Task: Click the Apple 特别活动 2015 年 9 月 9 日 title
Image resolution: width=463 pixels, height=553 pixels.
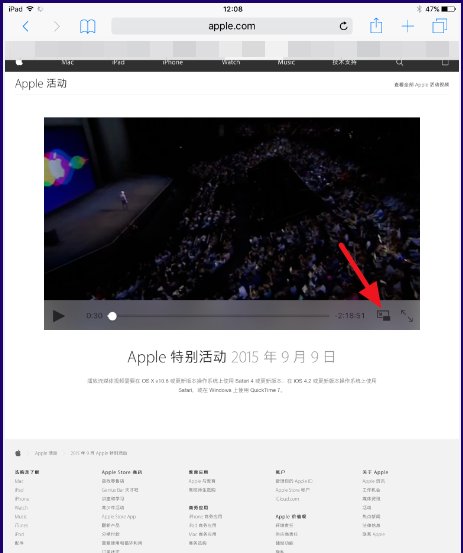Action: tap(231, 357)
